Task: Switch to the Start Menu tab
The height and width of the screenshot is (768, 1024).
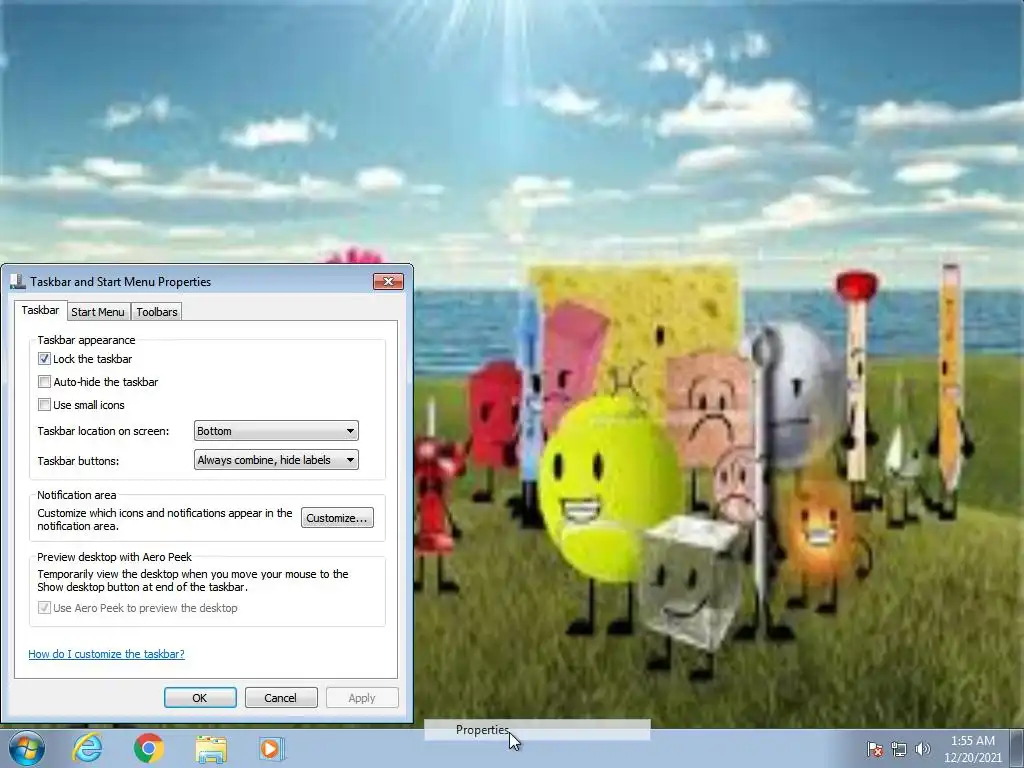Action: (98, 312)
